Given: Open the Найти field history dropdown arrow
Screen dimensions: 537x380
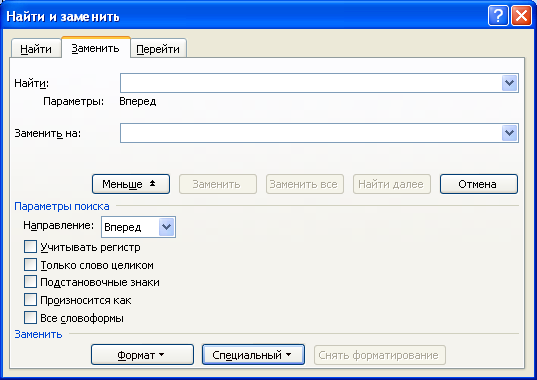Looking at the screenshot, I should 509,83.
